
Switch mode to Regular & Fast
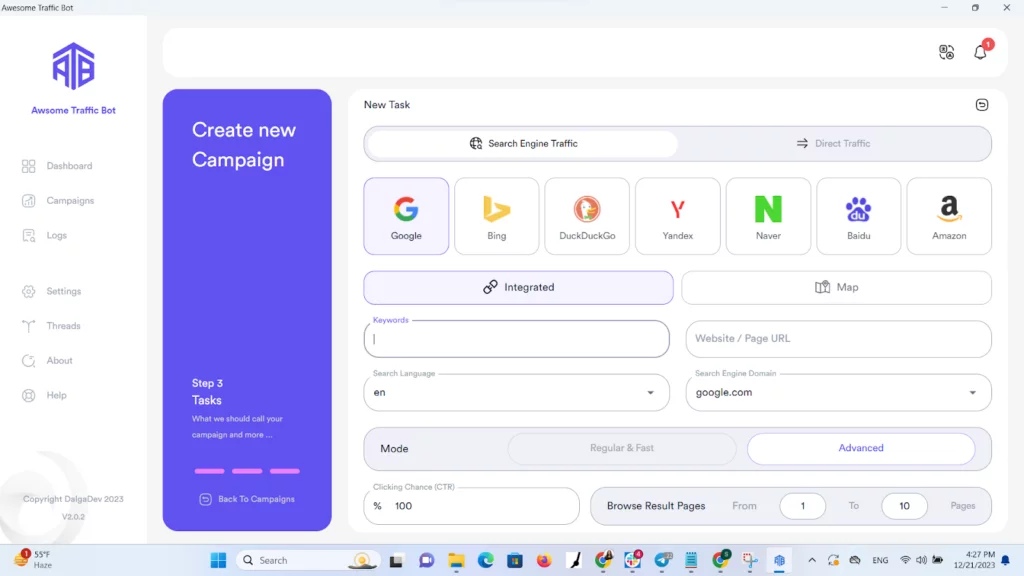[x=622, y=449]
